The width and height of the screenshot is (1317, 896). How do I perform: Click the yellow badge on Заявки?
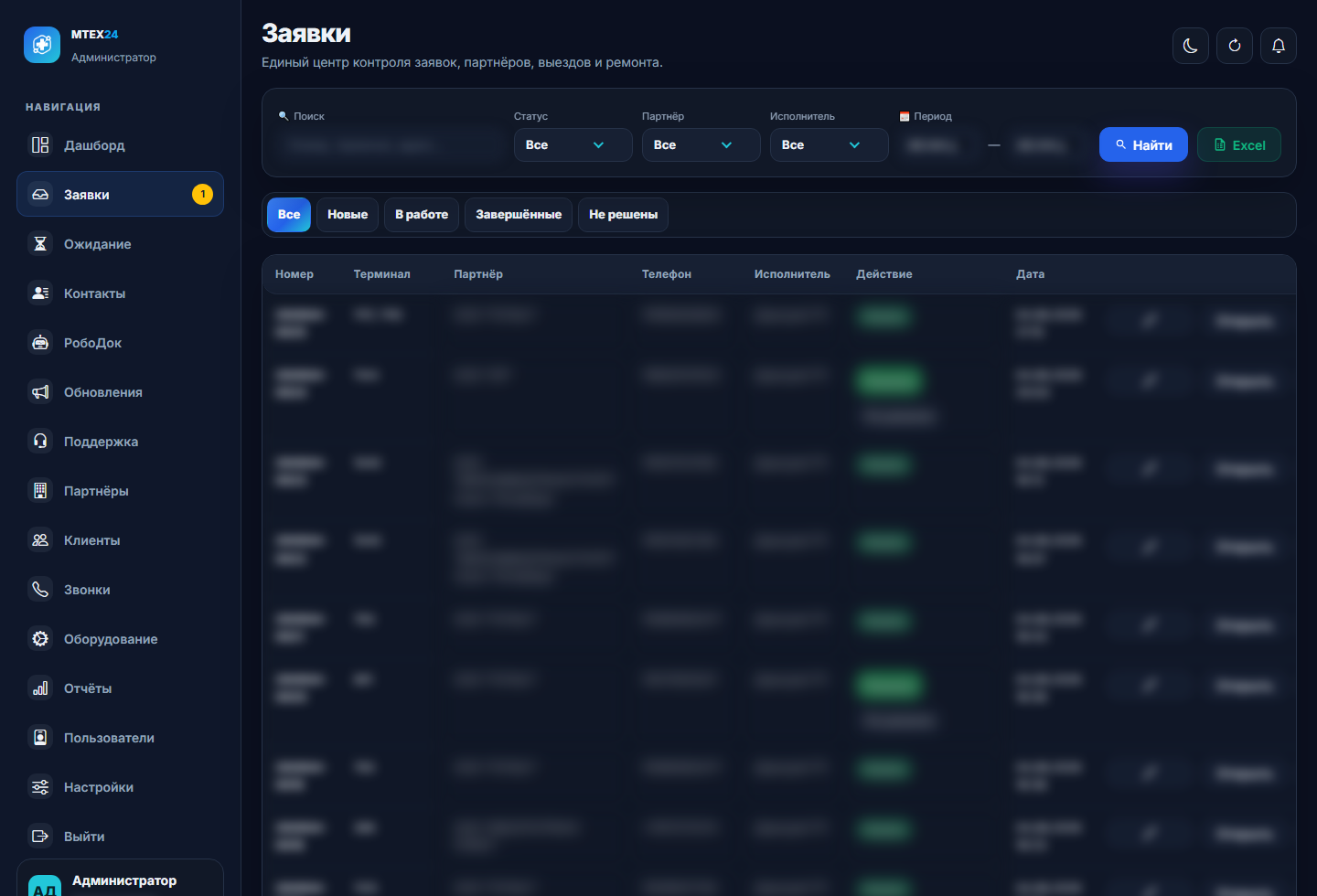click(203, 195)
